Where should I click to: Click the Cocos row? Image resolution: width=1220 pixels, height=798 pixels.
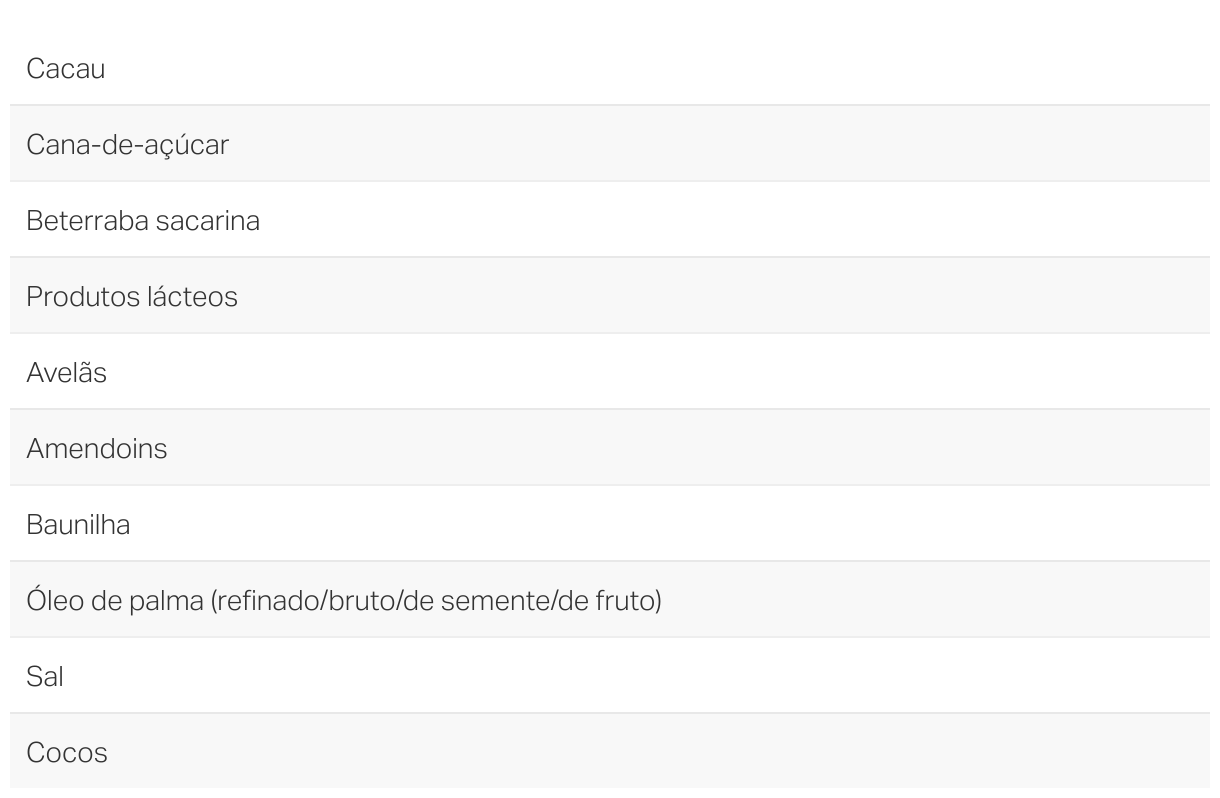[610, 751]
